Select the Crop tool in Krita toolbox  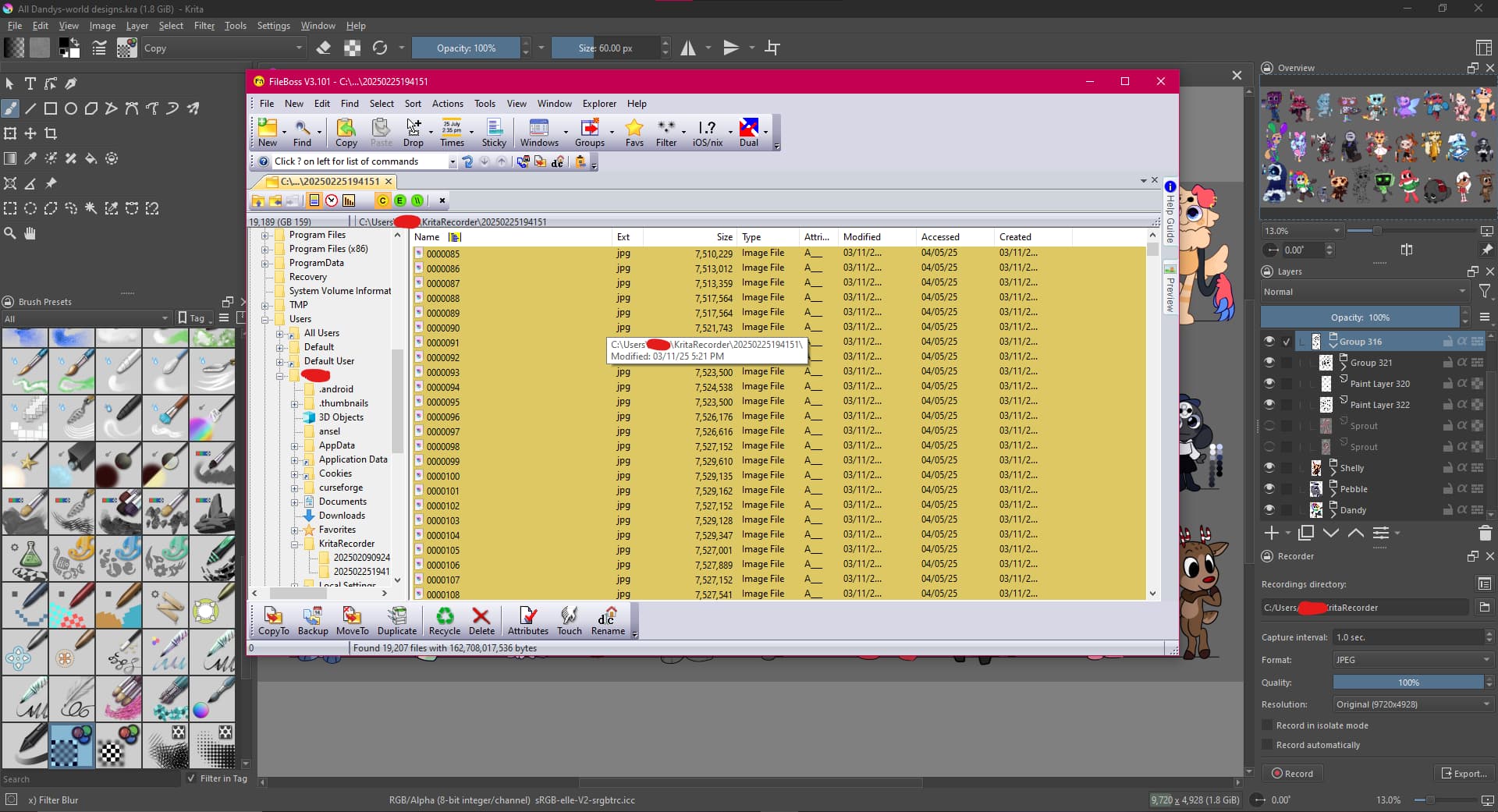point(51,133)
